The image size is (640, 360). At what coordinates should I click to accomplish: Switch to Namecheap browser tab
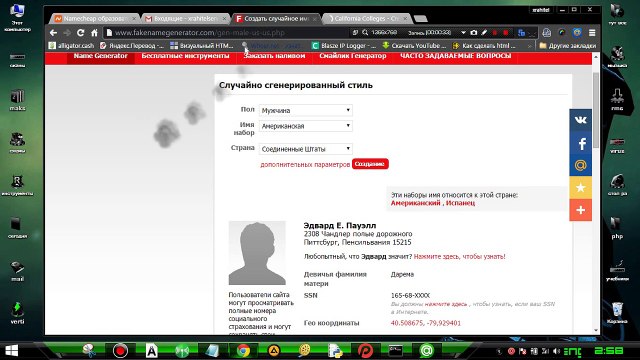(x=96, y=19)
